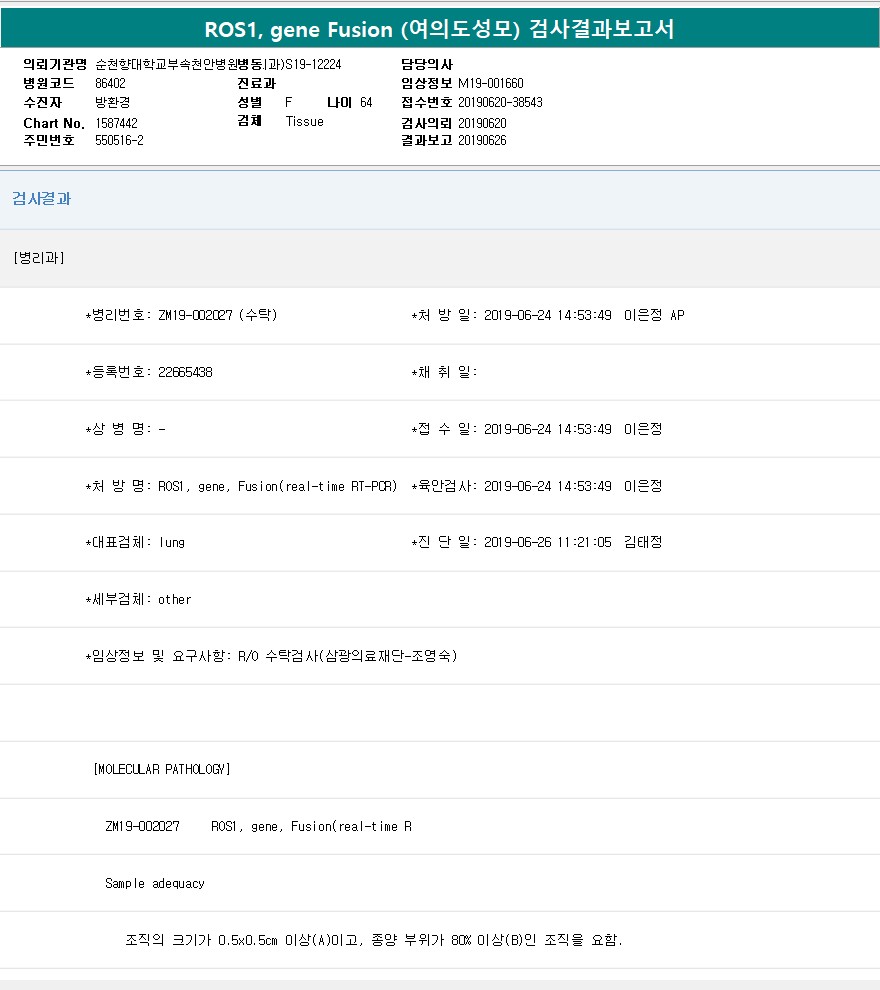Screen dimensions: 880x990
Task: Select the Chart No. 1587442 value
Action: (116, 123)
